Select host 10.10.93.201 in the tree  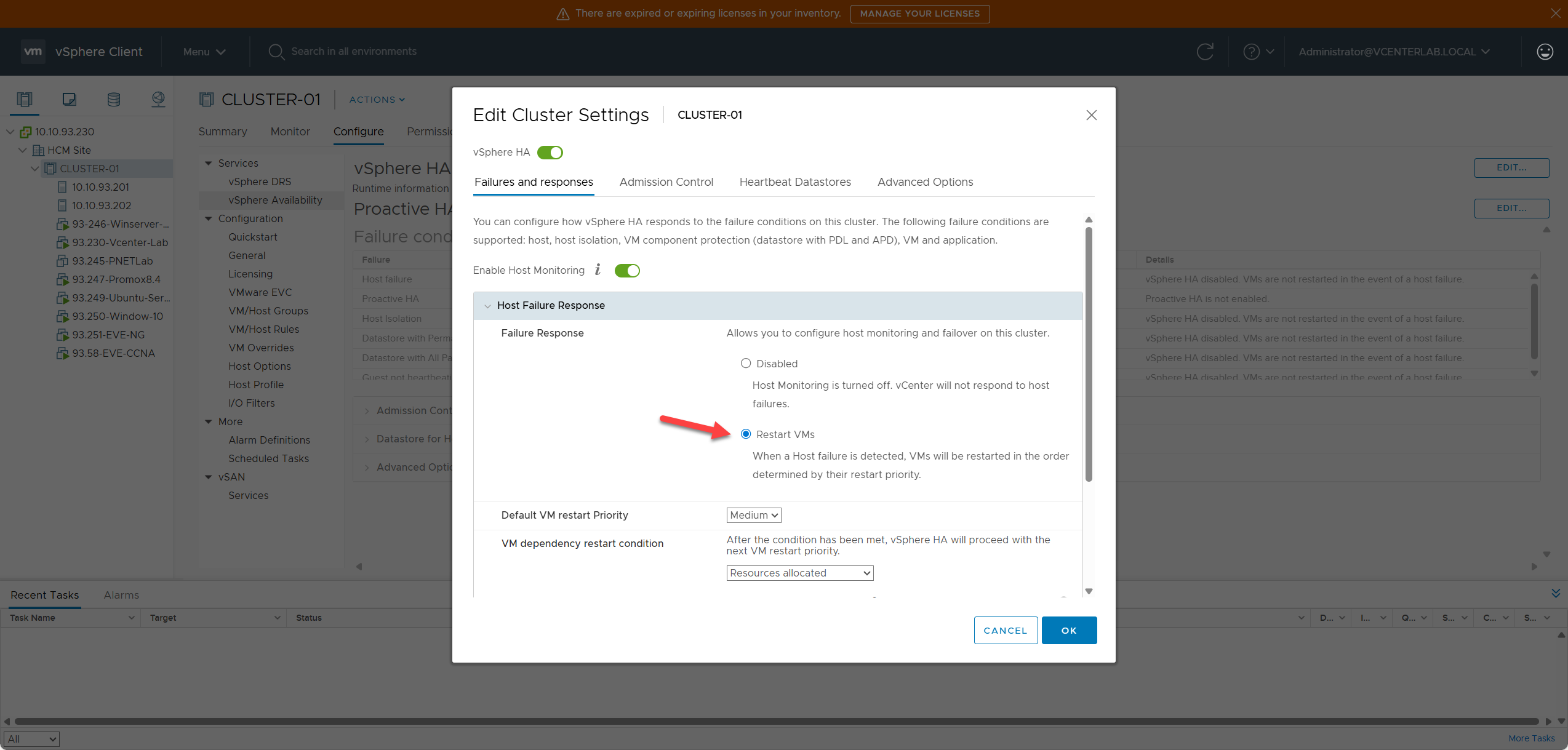100,186
